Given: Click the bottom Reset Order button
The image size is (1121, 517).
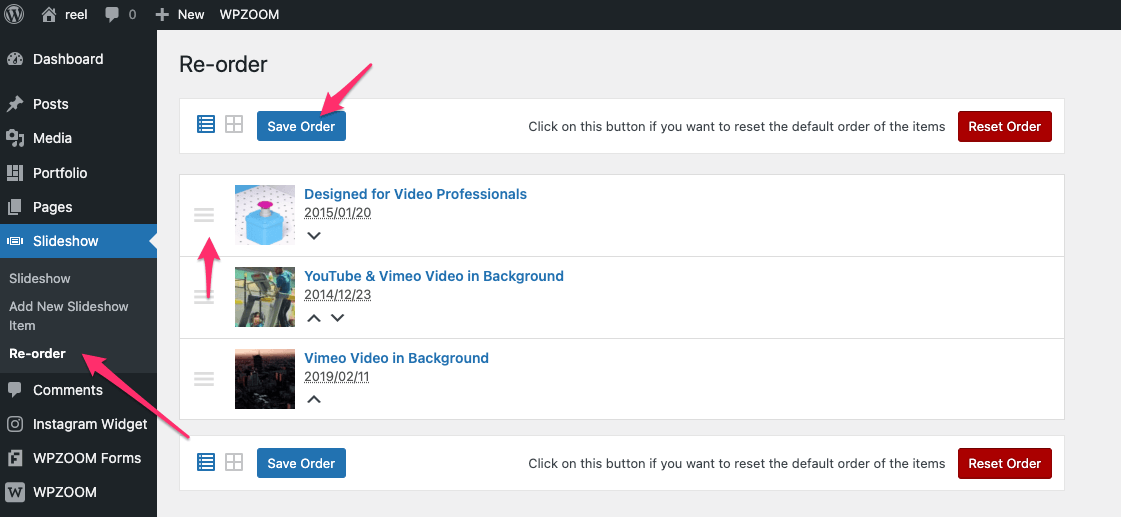Looking at the screenshot, I should pos(1004,463).
